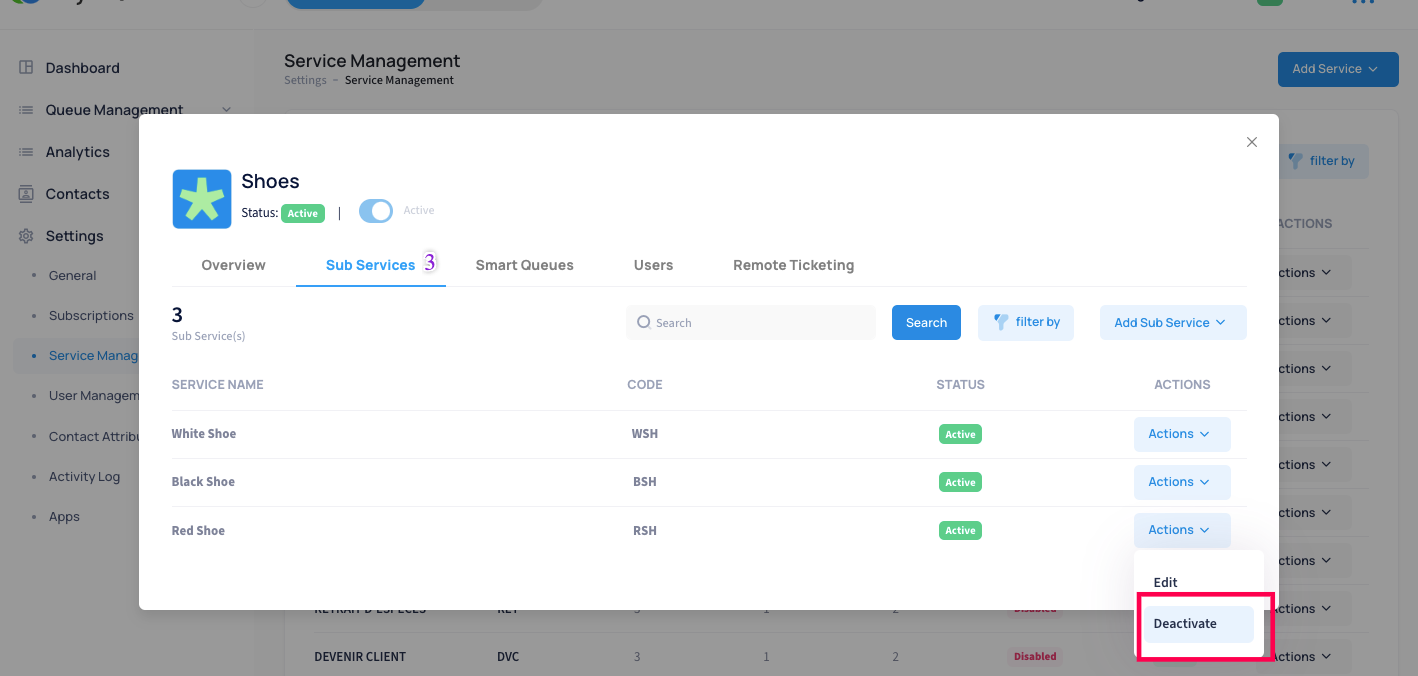Click the STATUS column header
1418x676 pixels.
pyautogui.click(x=960, y=385)
